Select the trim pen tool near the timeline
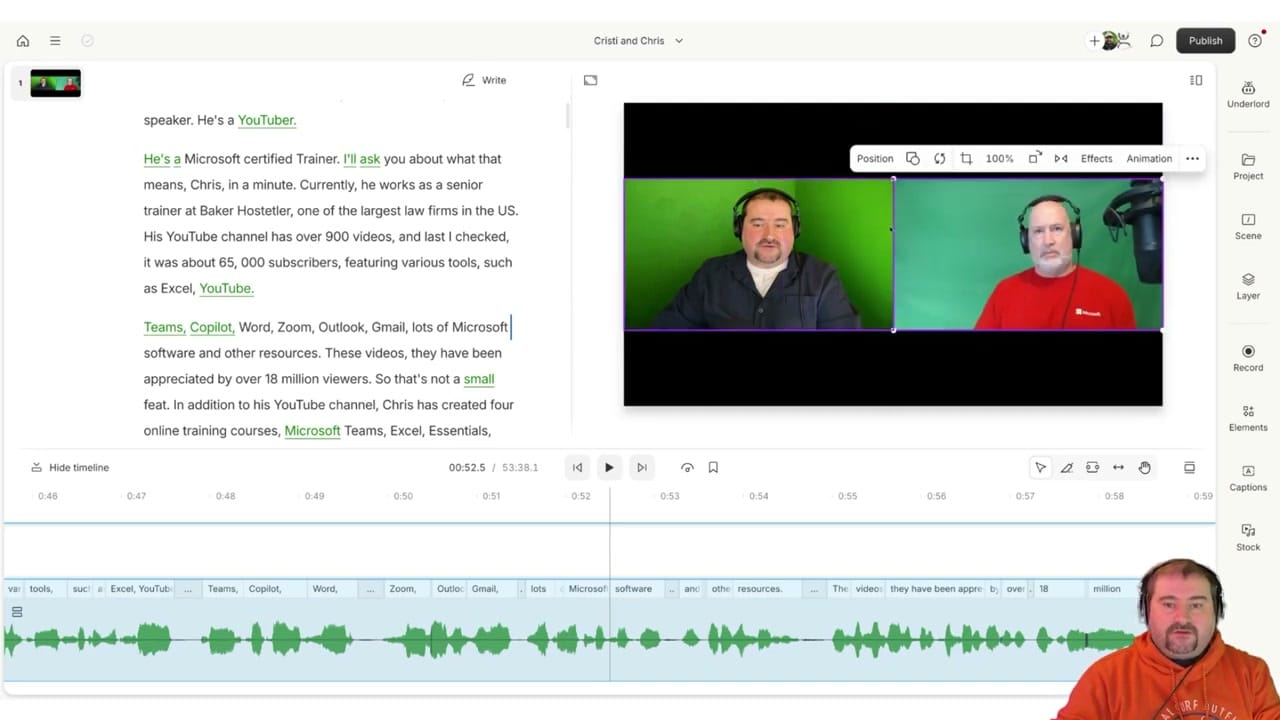The height and width of the screenshot is (720, 1280). [1066, 467]
